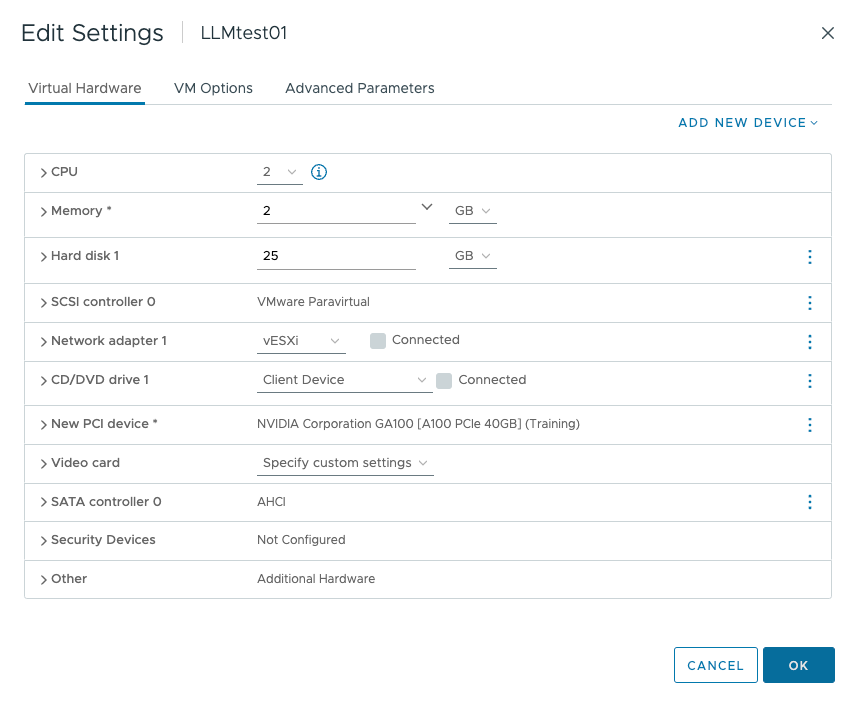Switch to the VM Options tab
Image resolution: width=854 pixels, height=705 pixels.
[213, 88]
